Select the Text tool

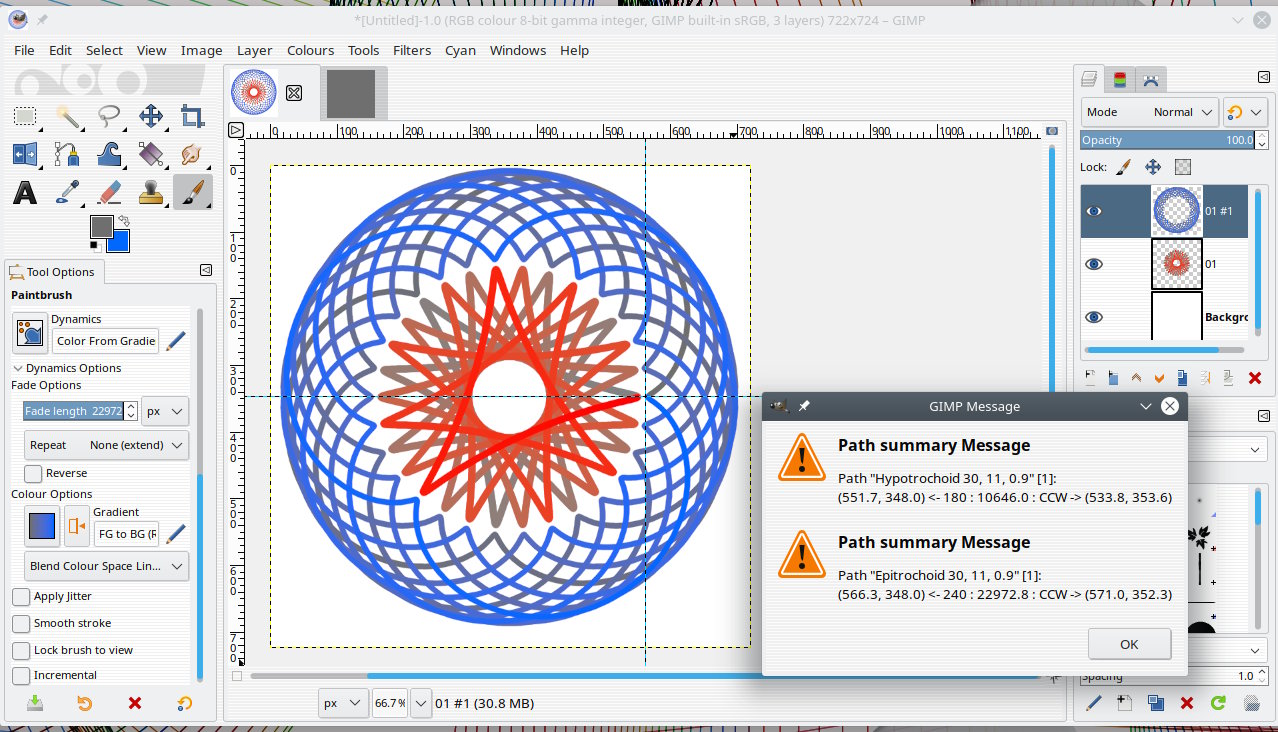[25, 192]
